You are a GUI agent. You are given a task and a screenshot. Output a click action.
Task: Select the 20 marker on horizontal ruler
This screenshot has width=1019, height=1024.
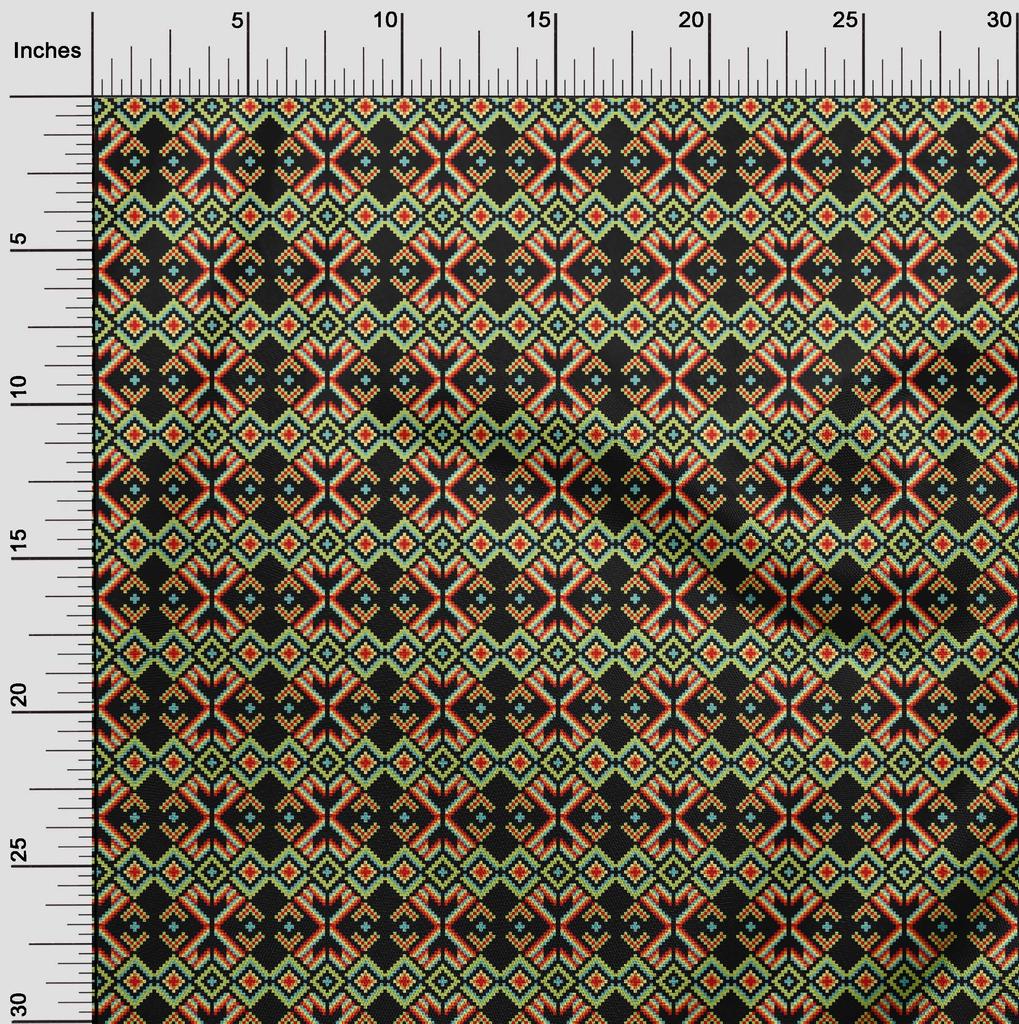(693, 21)
